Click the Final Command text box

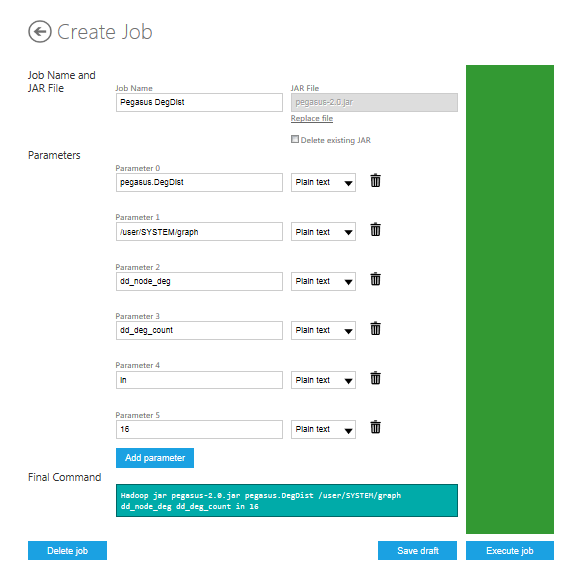point(287,500)
